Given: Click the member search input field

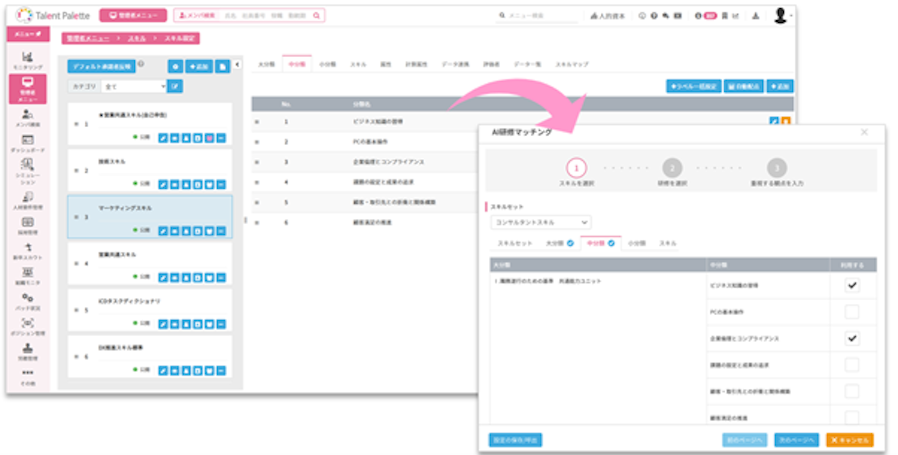Looking at the screenshot, I should [264, 15].
